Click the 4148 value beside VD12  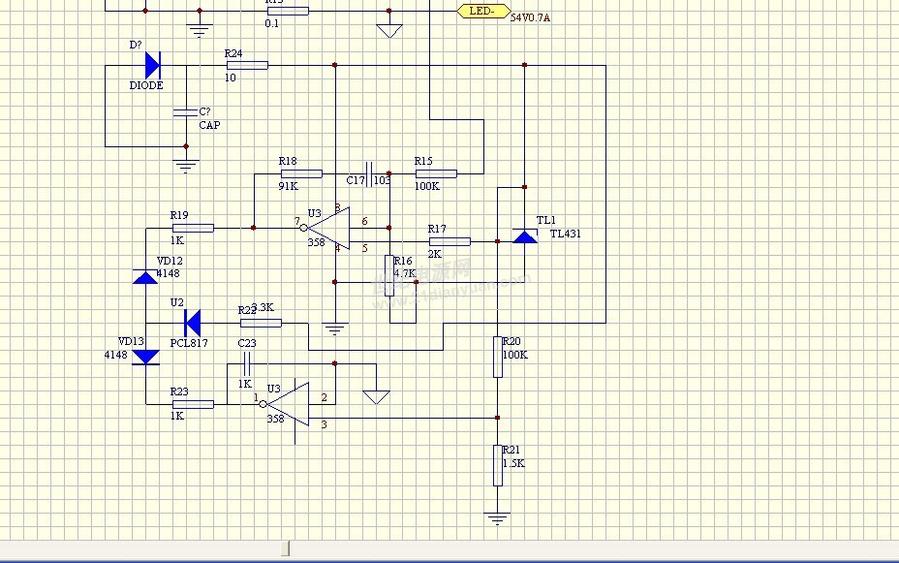[x=168, y=273]
